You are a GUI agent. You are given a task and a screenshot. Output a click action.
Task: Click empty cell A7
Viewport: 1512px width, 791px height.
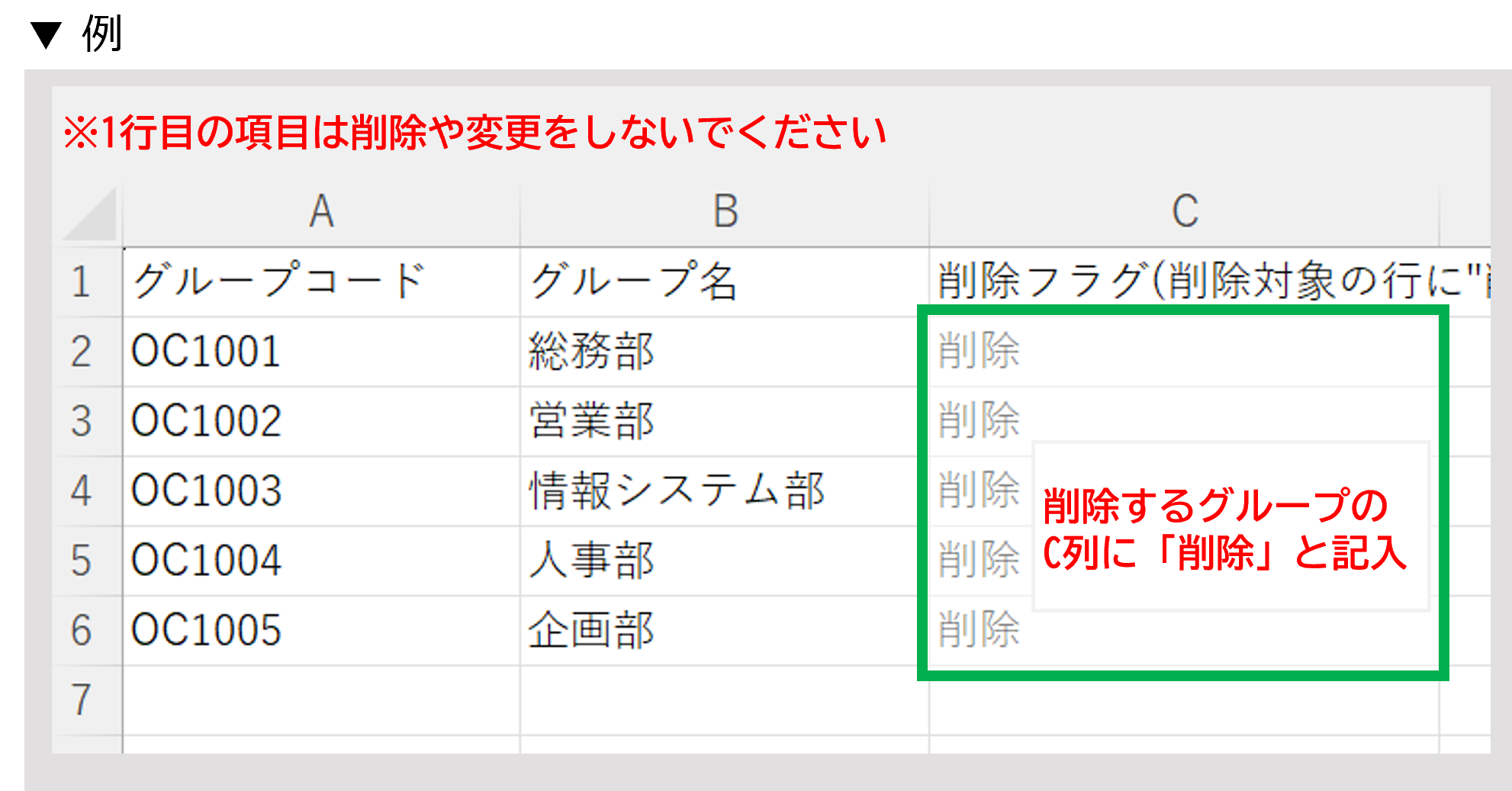[320, 700]
